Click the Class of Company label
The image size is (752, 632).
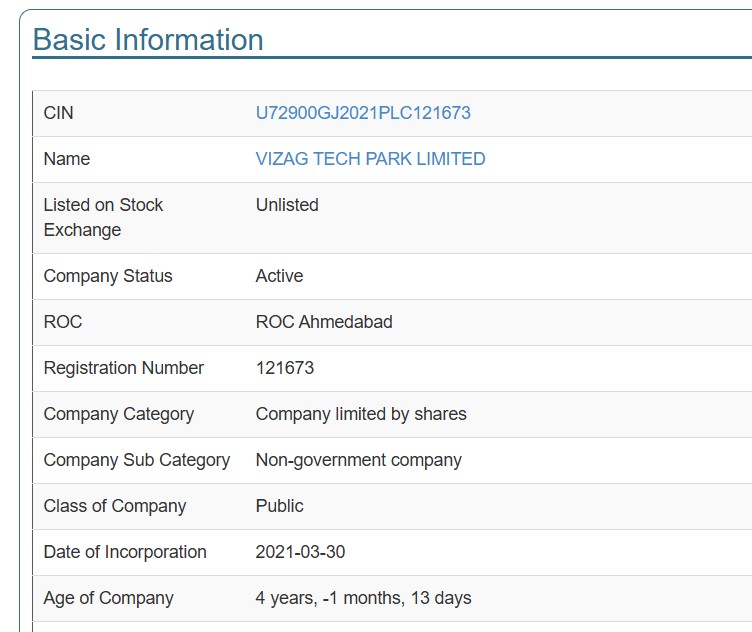(x=115, y=506)
